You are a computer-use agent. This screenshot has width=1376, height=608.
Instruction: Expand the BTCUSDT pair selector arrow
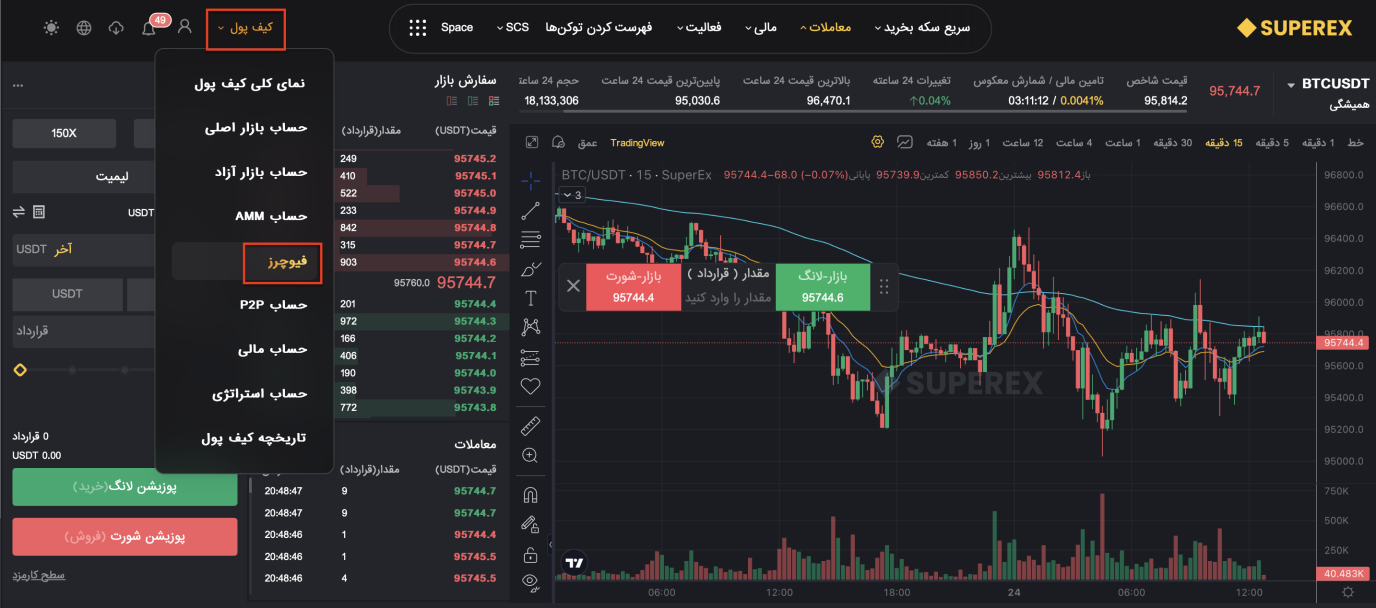click(x=1291, y=85)
